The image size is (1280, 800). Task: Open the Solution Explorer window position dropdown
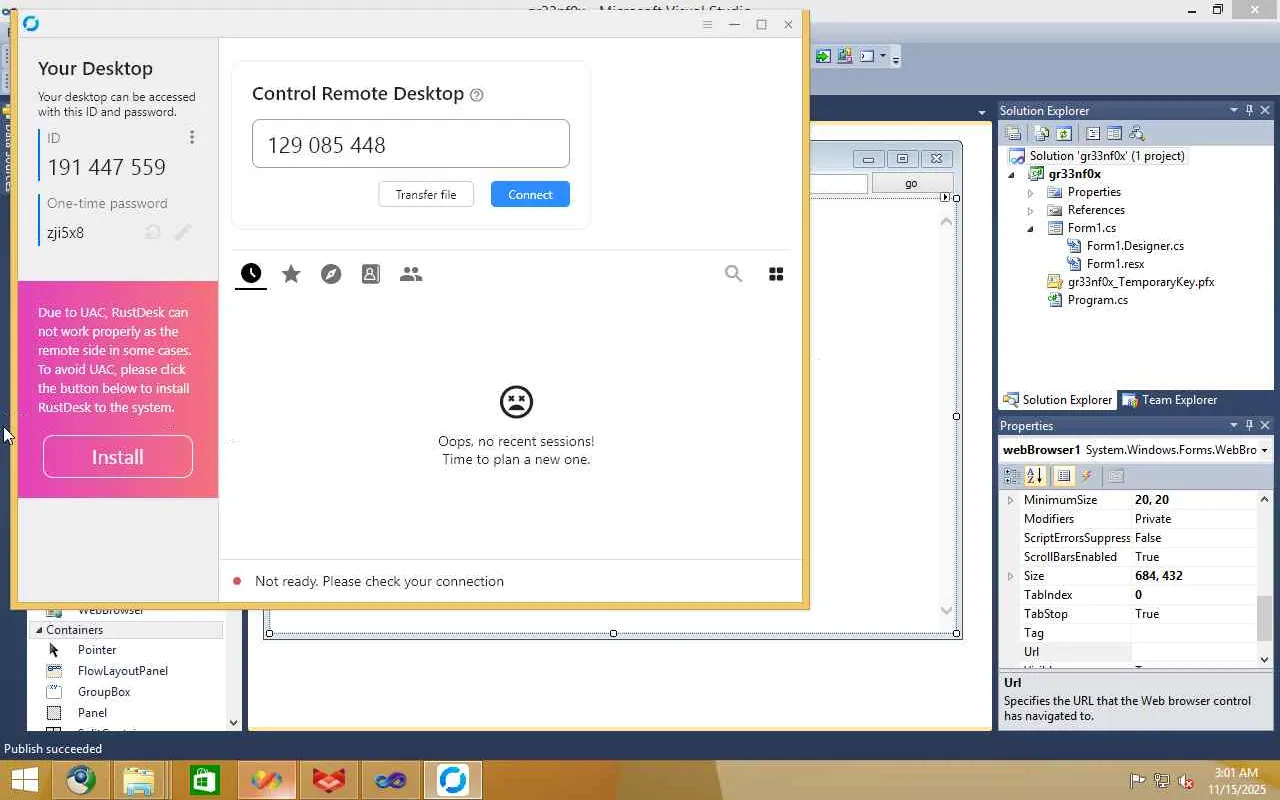[1234, 110]
